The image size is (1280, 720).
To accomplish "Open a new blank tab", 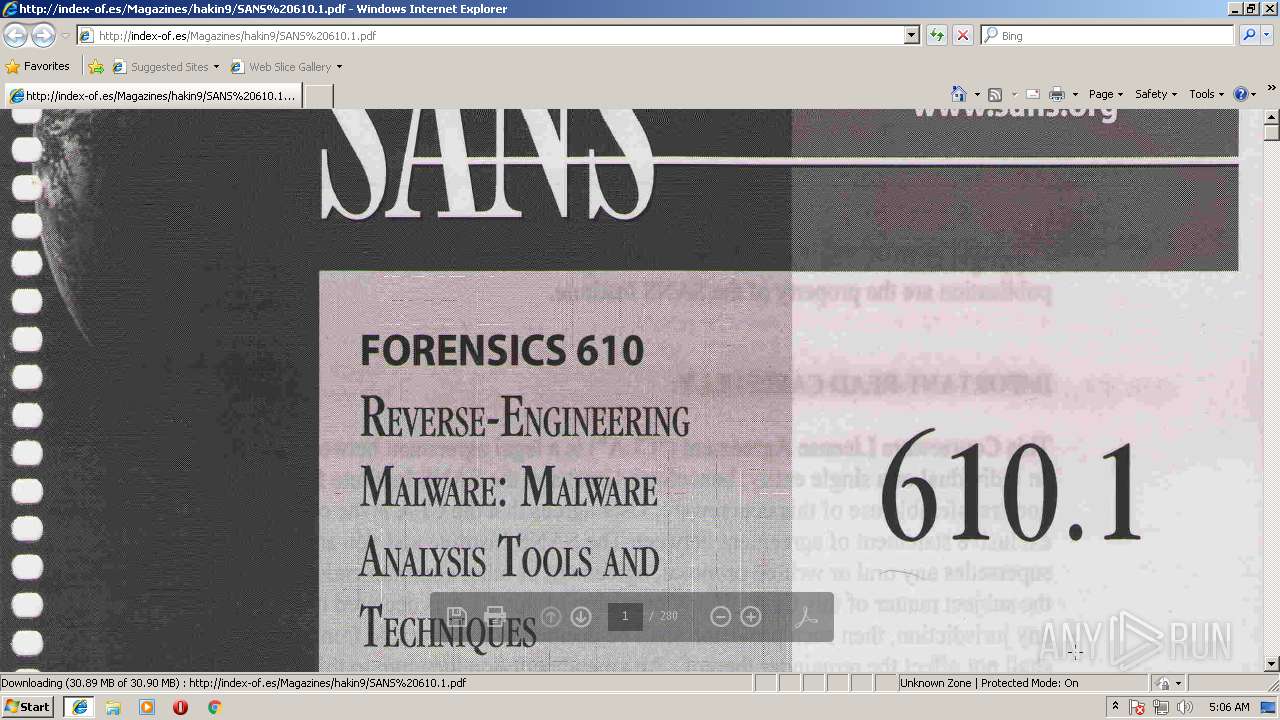I will pos(318,96).
